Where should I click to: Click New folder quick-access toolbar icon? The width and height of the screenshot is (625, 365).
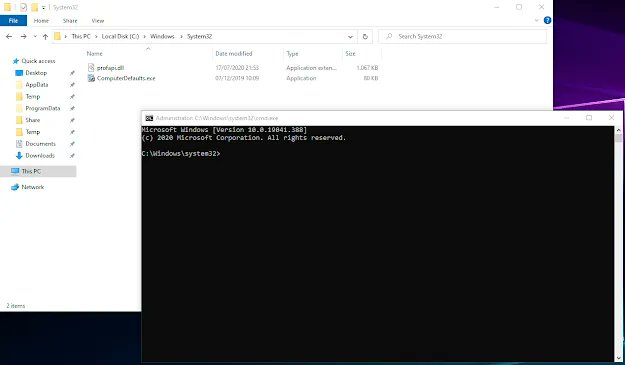coord(35,7)
